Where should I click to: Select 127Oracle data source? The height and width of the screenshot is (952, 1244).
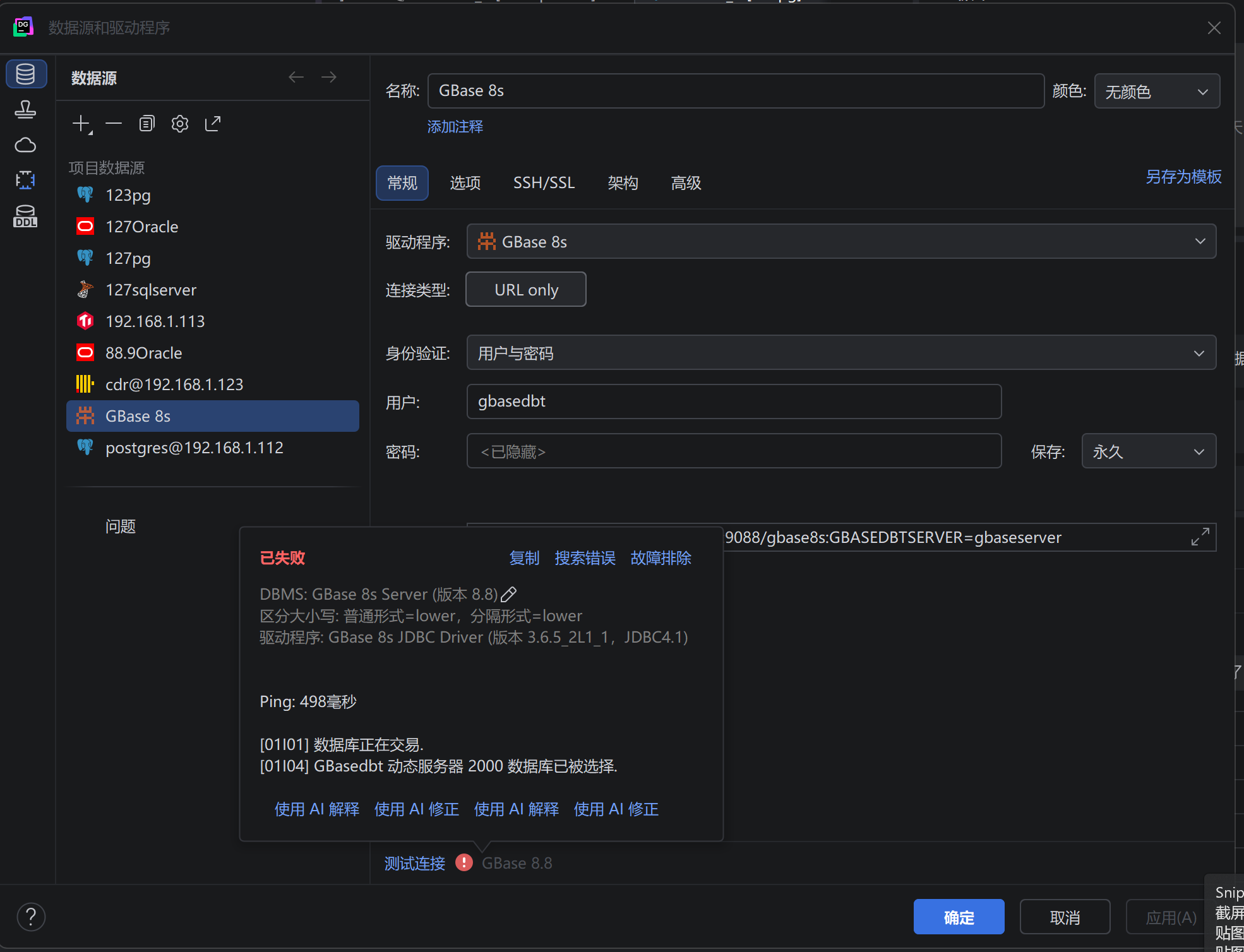click(213, 227)
